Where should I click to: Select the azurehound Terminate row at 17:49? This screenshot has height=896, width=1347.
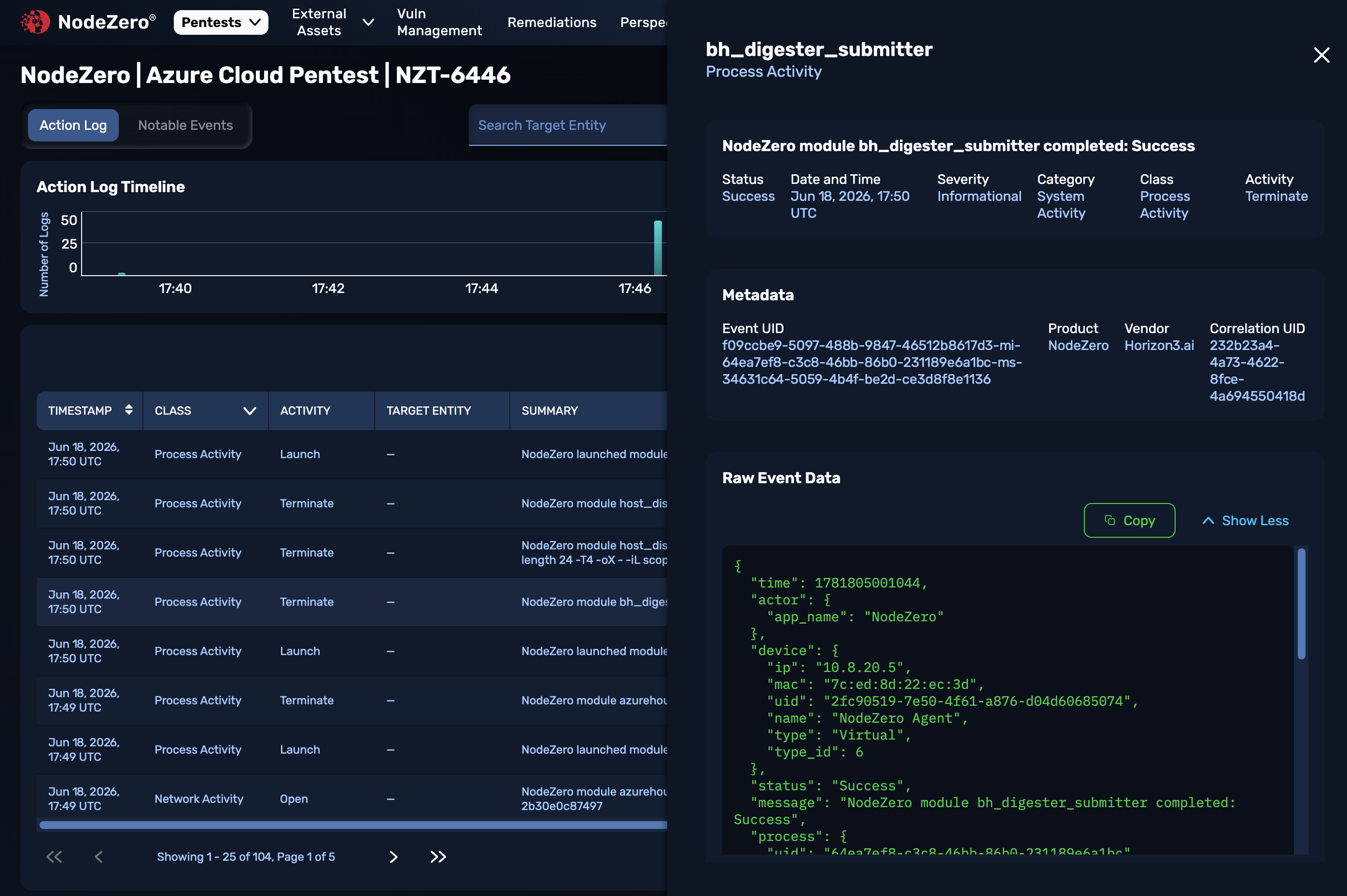click(352, 700)
